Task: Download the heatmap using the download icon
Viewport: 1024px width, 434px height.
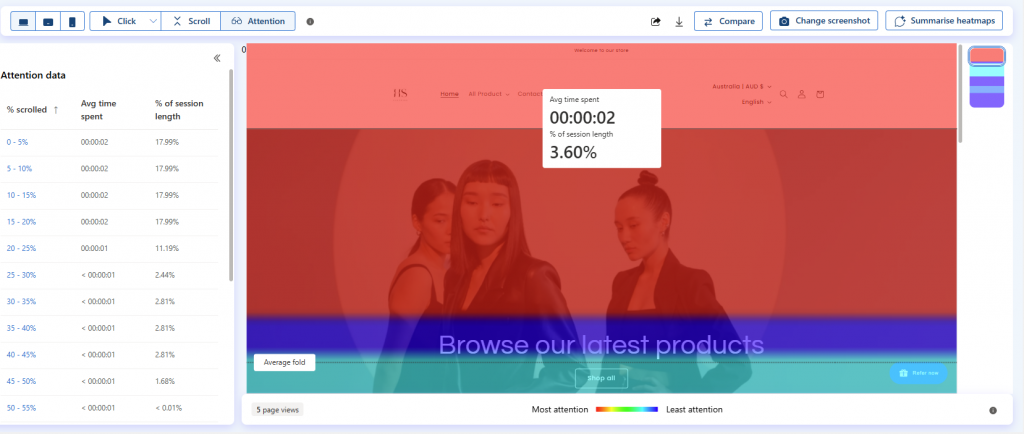Action: coord(679,21)
